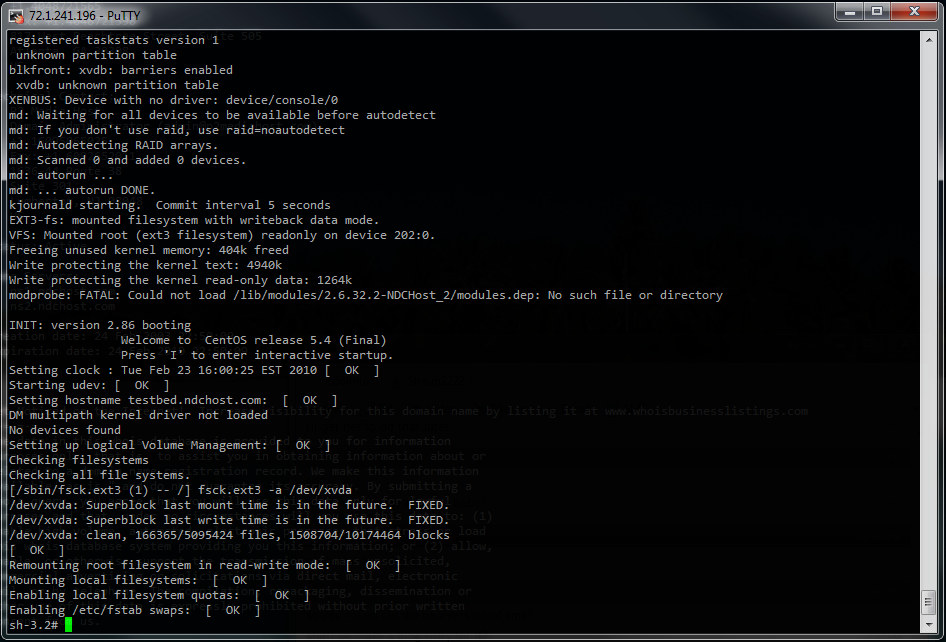
Task: Click the green cursor after sh-3.2# prompt
Action: click(x=69, y=625)
